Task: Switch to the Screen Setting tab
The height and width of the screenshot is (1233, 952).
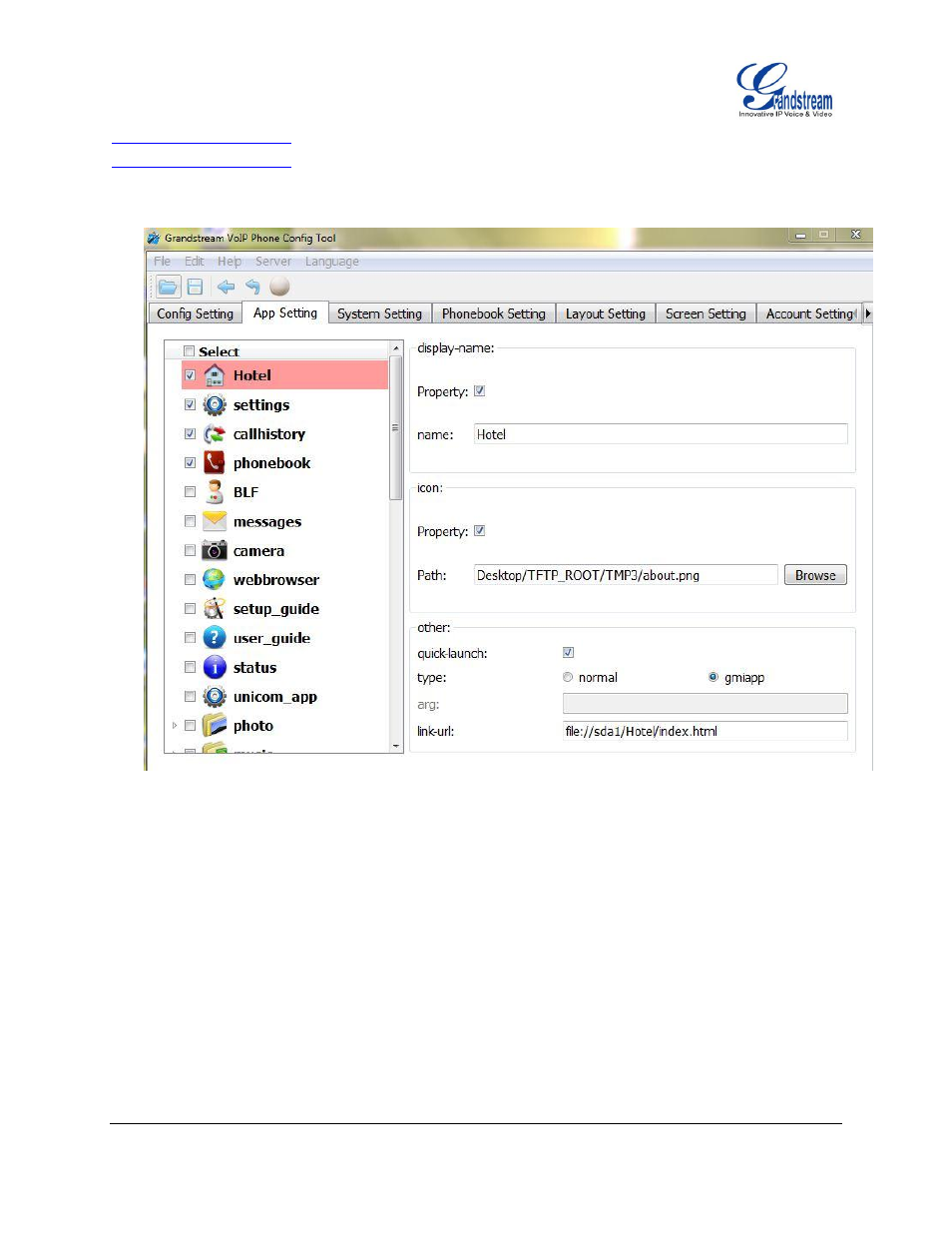Action: pyautogui.click(x=707, y=313)
